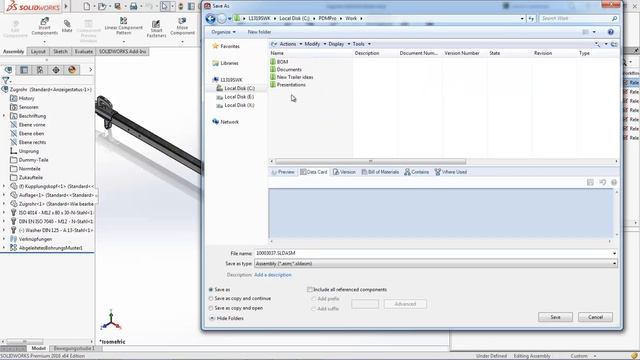
Task: Click the Cancel button
Action: [x=595, y=317]
